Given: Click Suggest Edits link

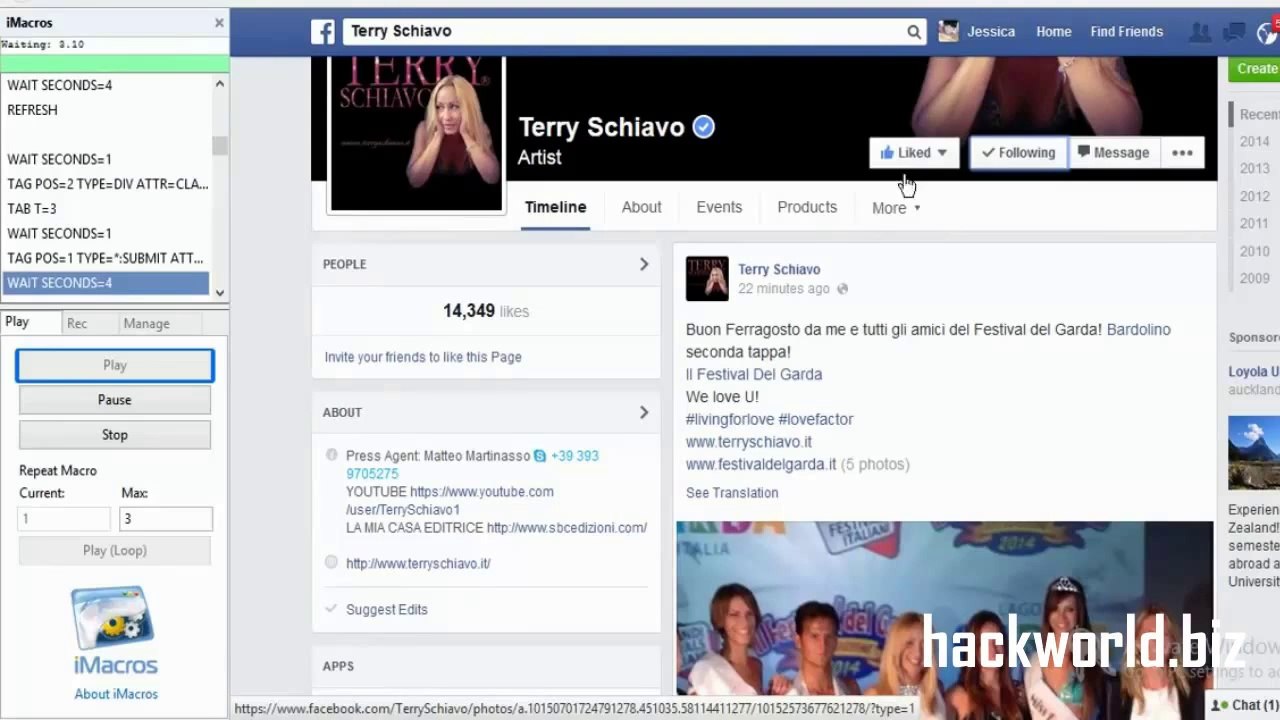Looking at the screenshot, I should (x=387, y=609).
